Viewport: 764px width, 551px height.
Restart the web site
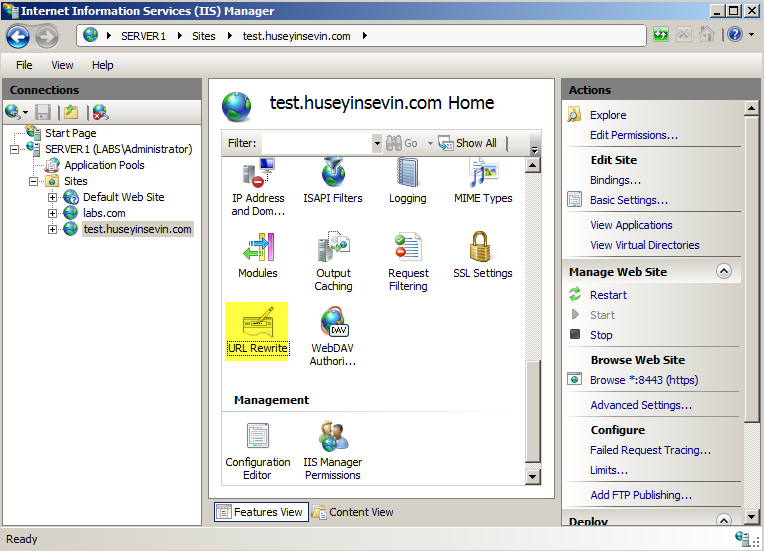tap(609, 295)
